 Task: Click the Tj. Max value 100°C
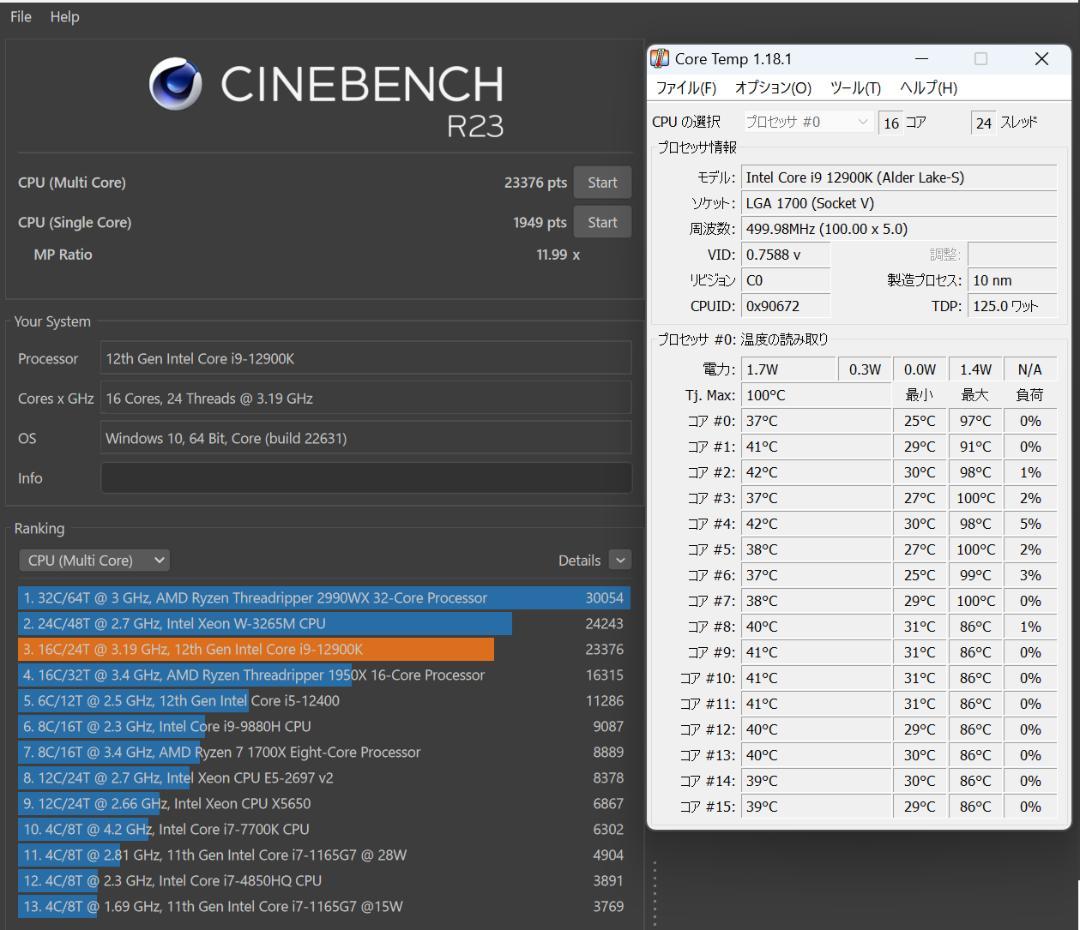pos(816,395)
